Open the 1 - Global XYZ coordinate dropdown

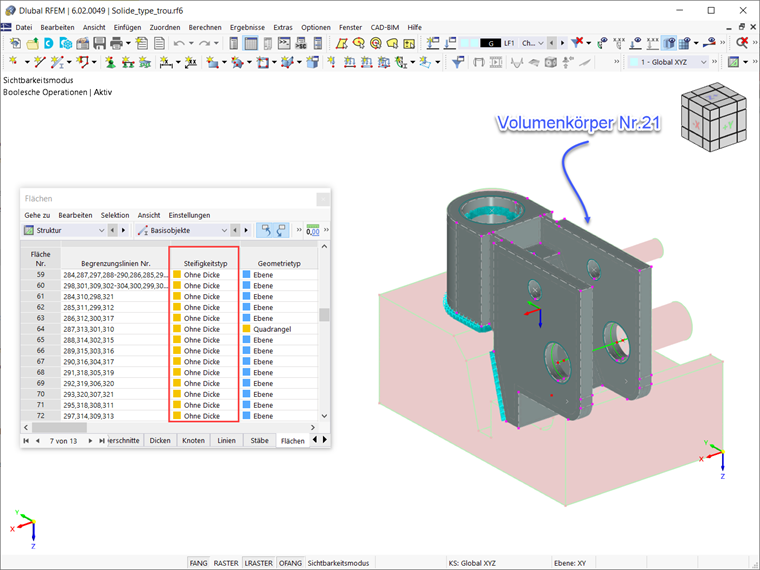(668, 62)
